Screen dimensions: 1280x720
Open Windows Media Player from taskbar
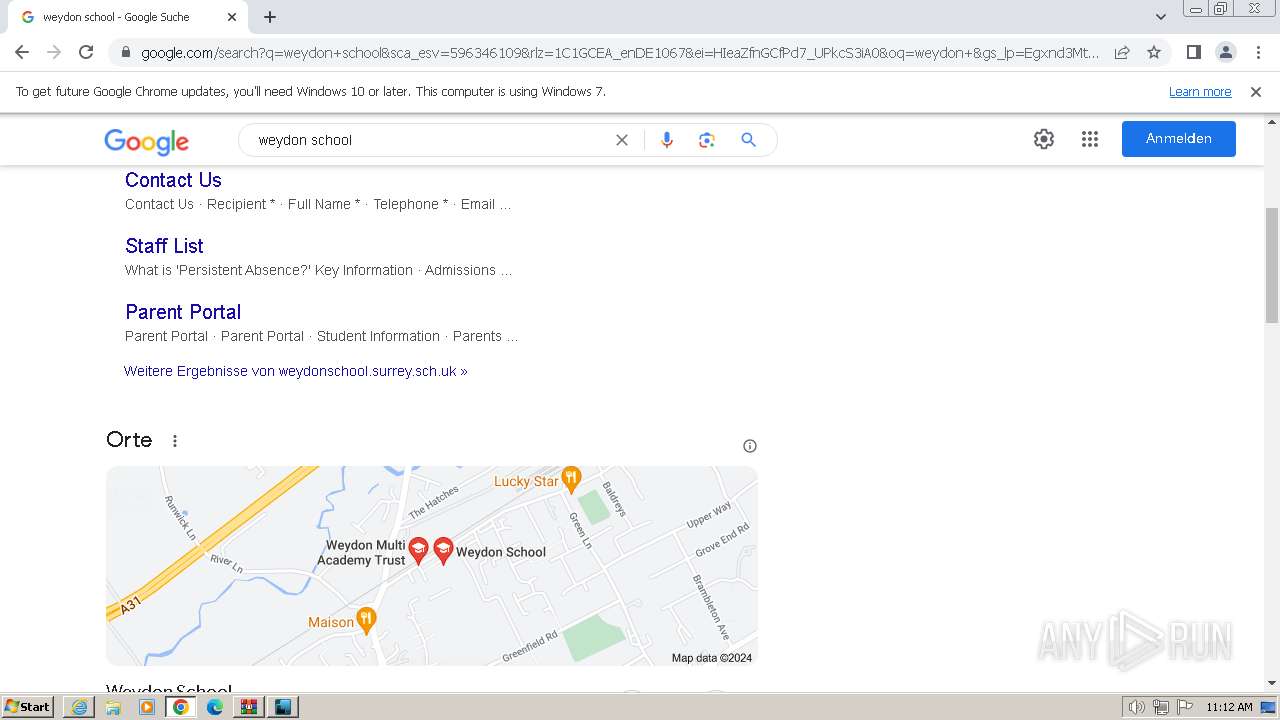[x=147, y=707]
